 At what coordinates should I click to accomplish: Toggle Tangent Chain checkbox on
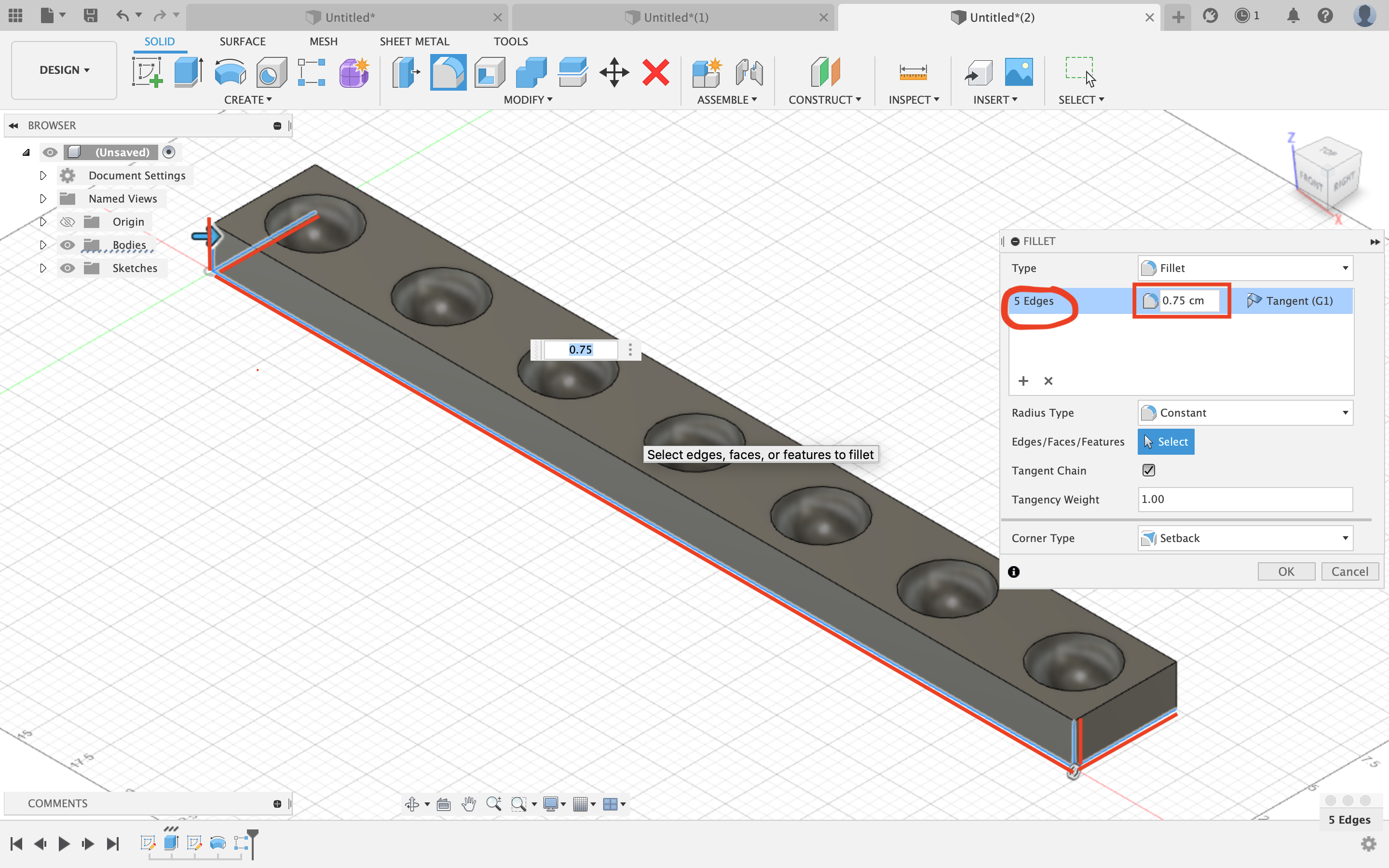(1148, 470)
